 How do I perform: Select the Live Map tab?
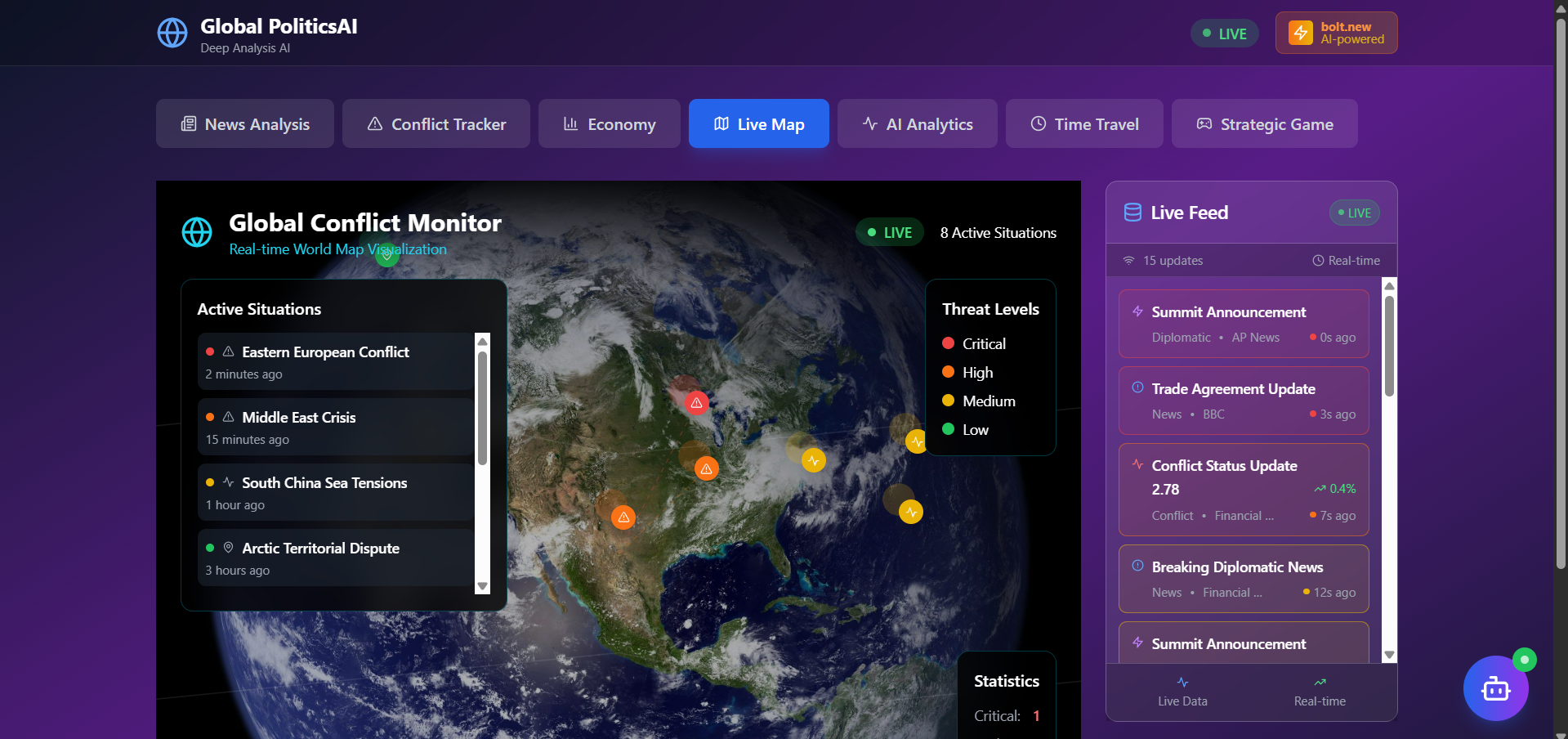pos(759,123)
